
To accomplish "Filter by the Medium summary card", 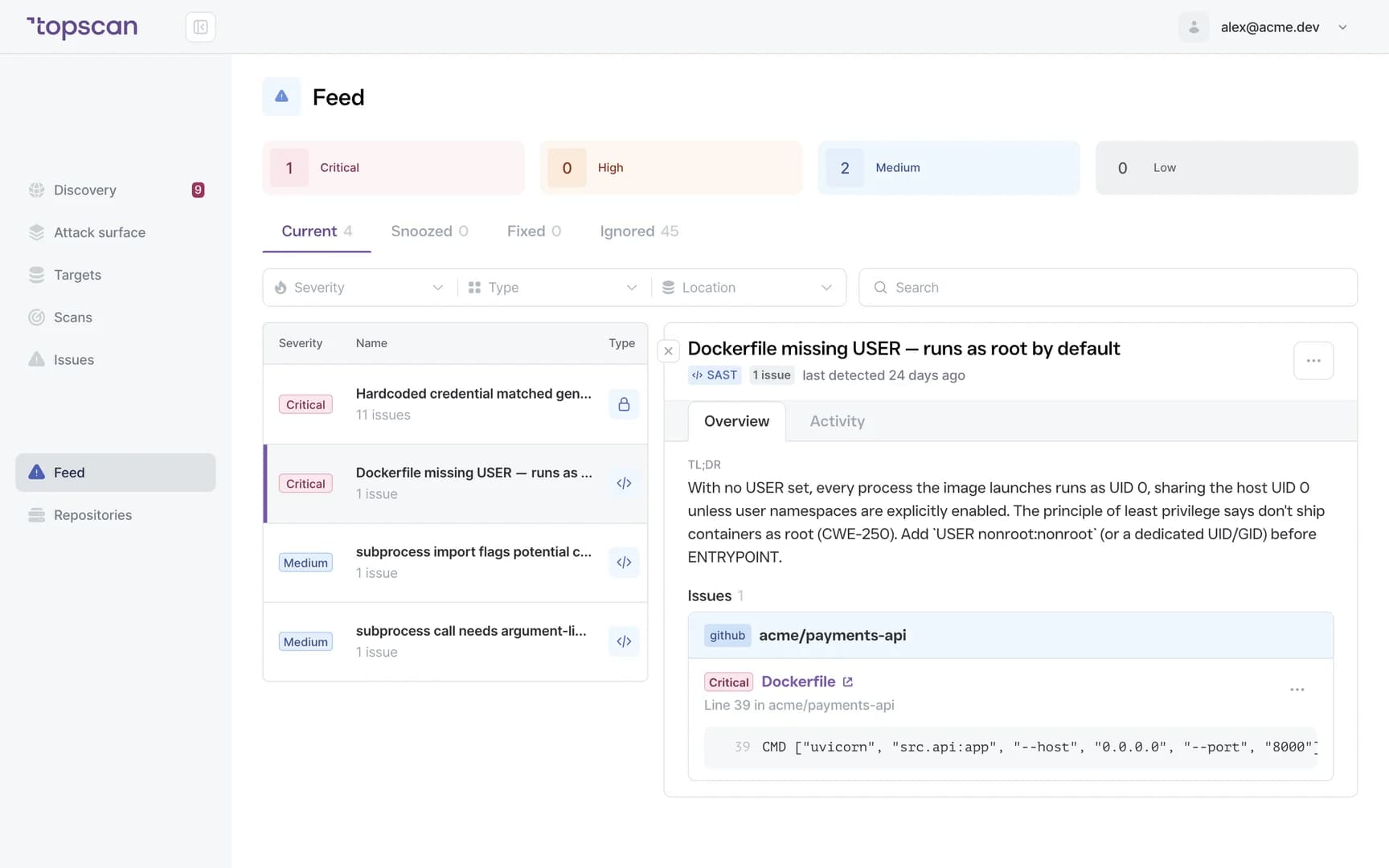I will pyautogui.click(x=949, y=168).
